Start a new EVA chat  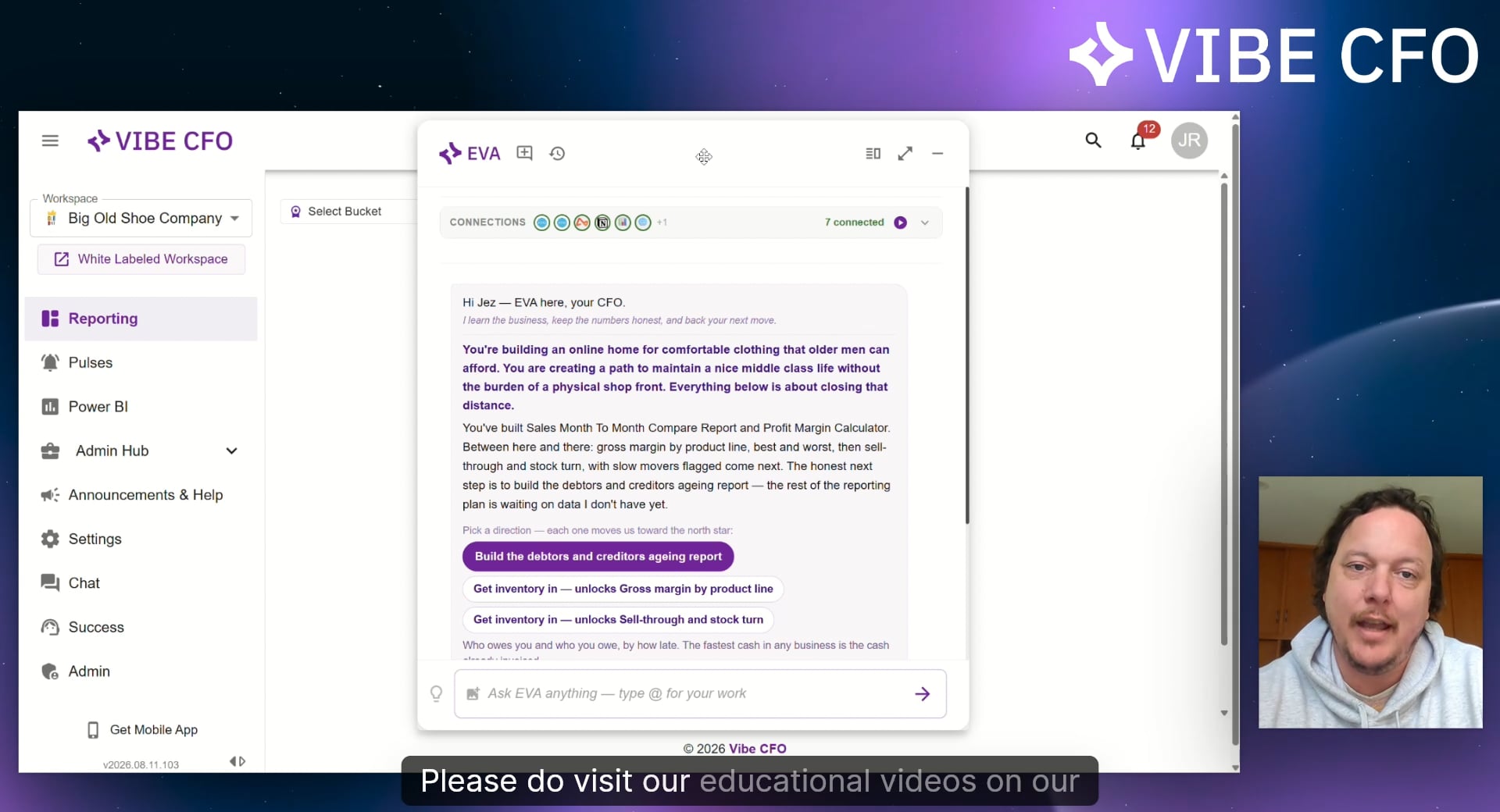click(x=524, y=153)
